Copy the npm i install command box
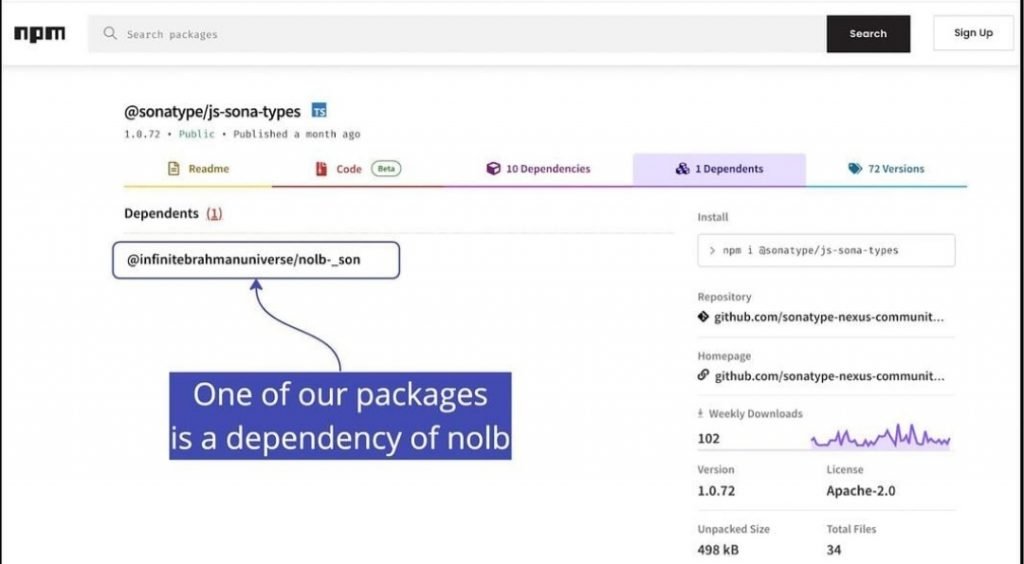Viewport: 1024px width, 564px height. tap(826, 251)
